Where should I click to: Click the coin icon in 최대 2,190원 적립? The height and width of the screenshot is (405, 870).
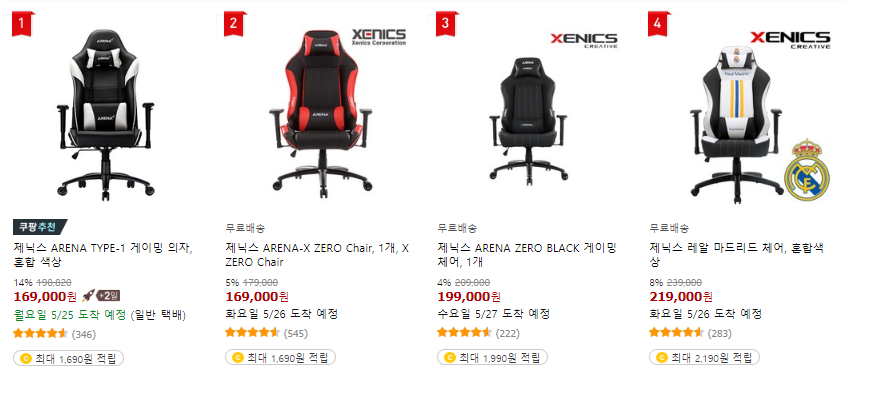661,358
